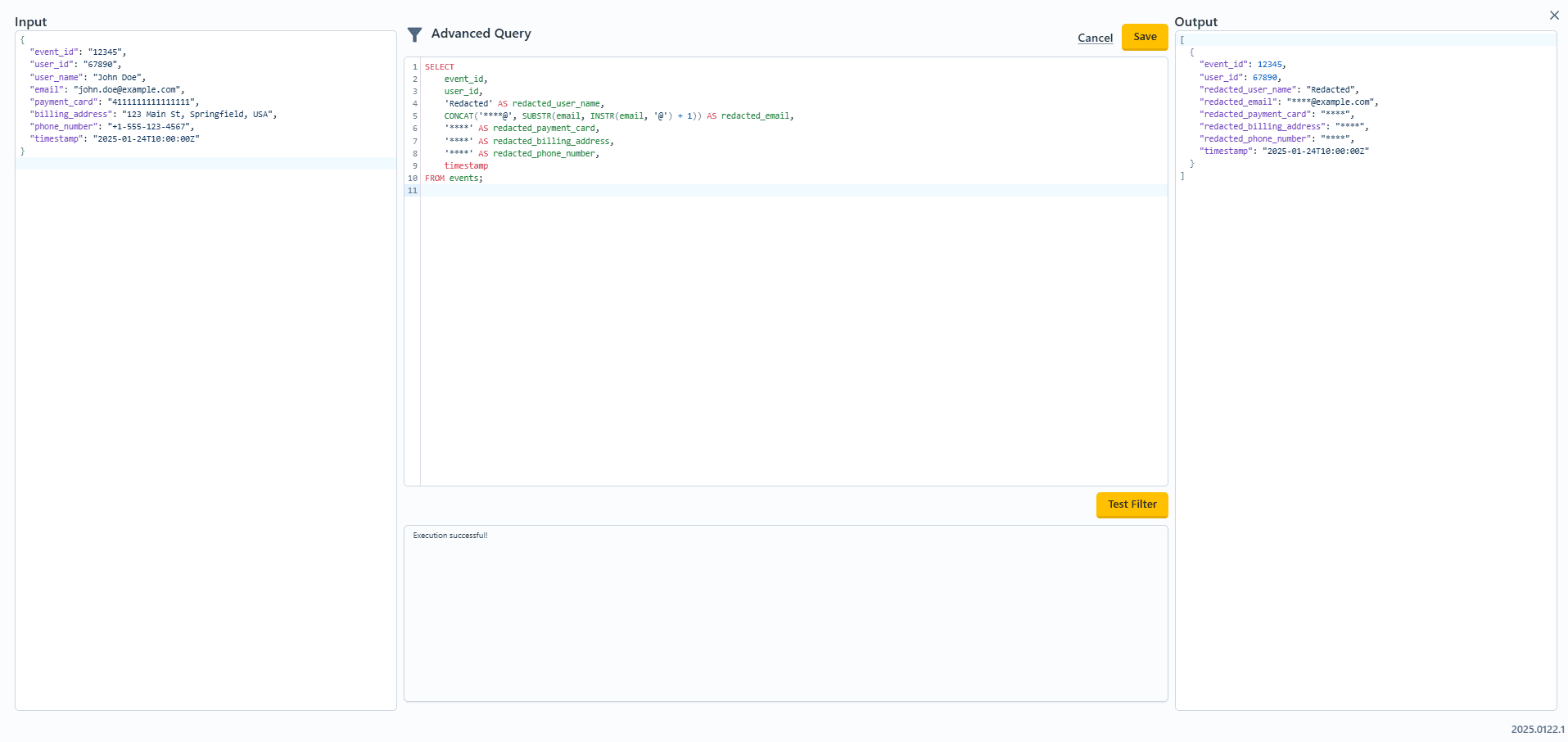
Task: Click the Cancel link
Action: (1095, 38)
